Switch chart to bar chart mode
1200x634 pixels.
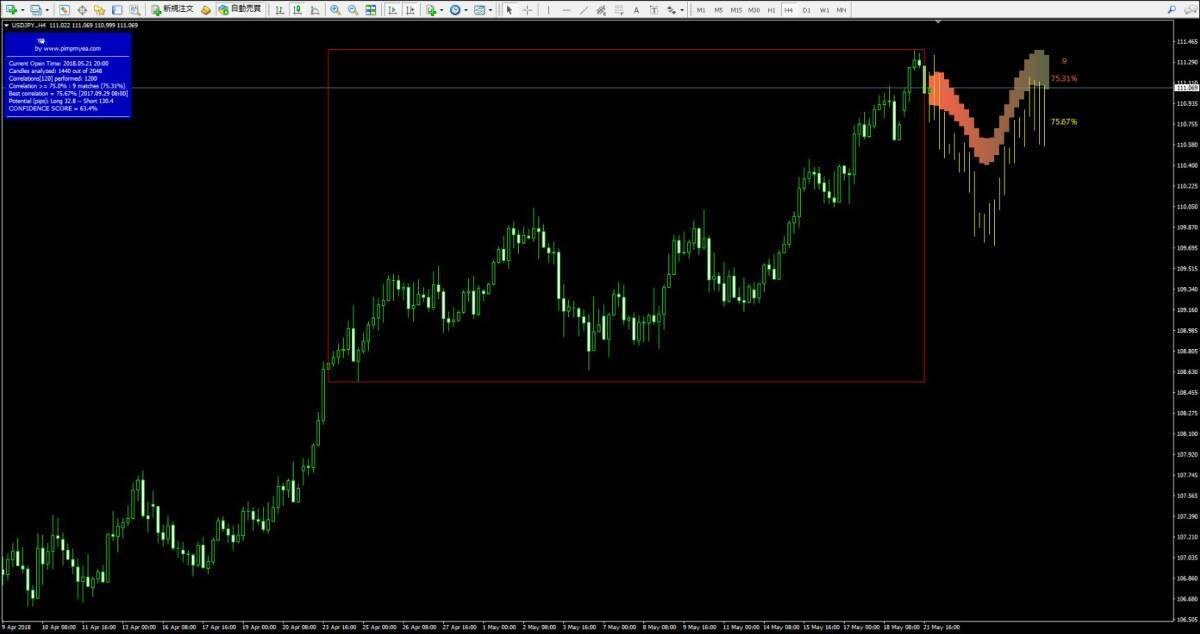279,10
